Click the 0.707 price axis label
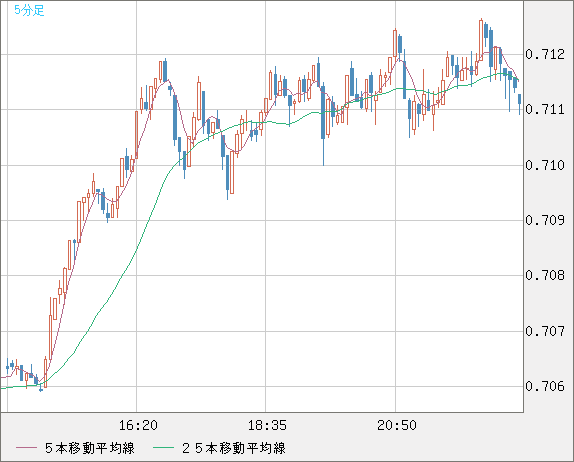574x462 pixels. tap(545, 331)
